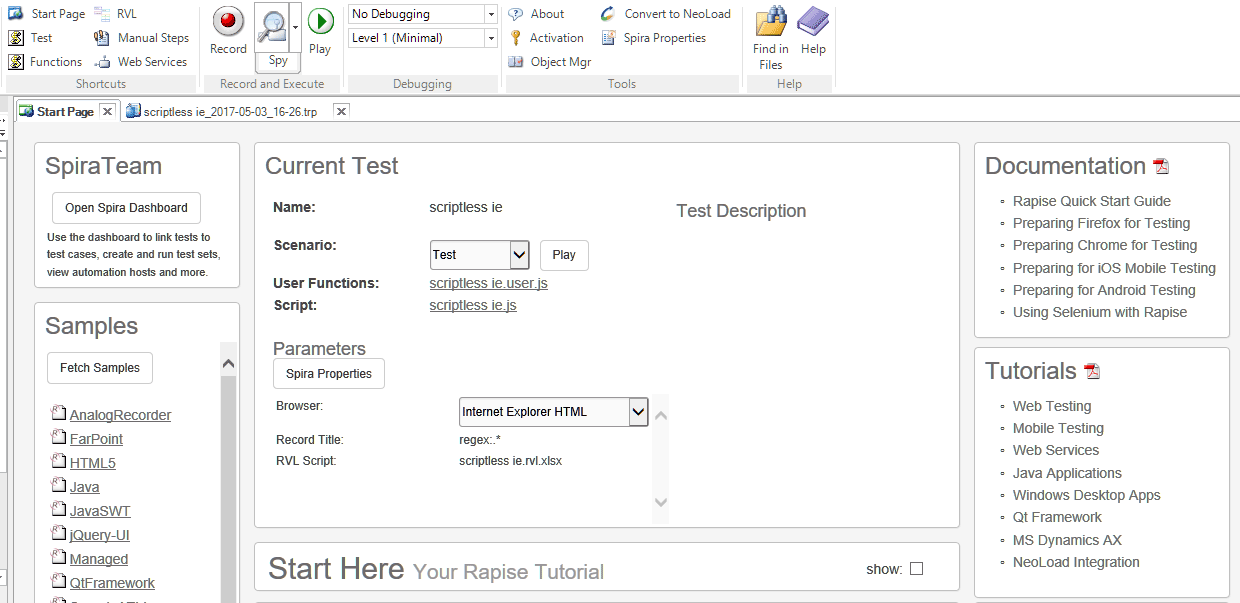This screenshot has height=603, width=1240.
Task: Open the scriptless ie.user.js link
Action: point(488,283)
